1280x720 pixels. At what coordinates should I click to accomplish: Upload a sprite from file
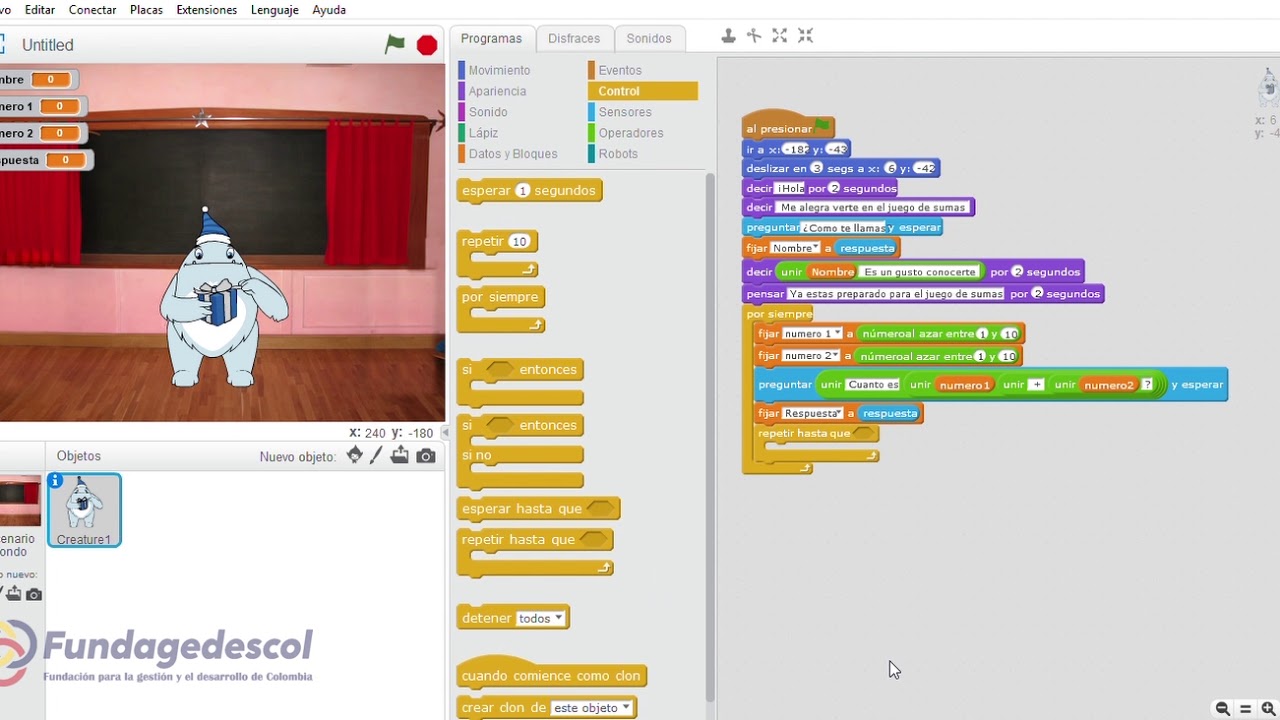(x=400, y=455)
